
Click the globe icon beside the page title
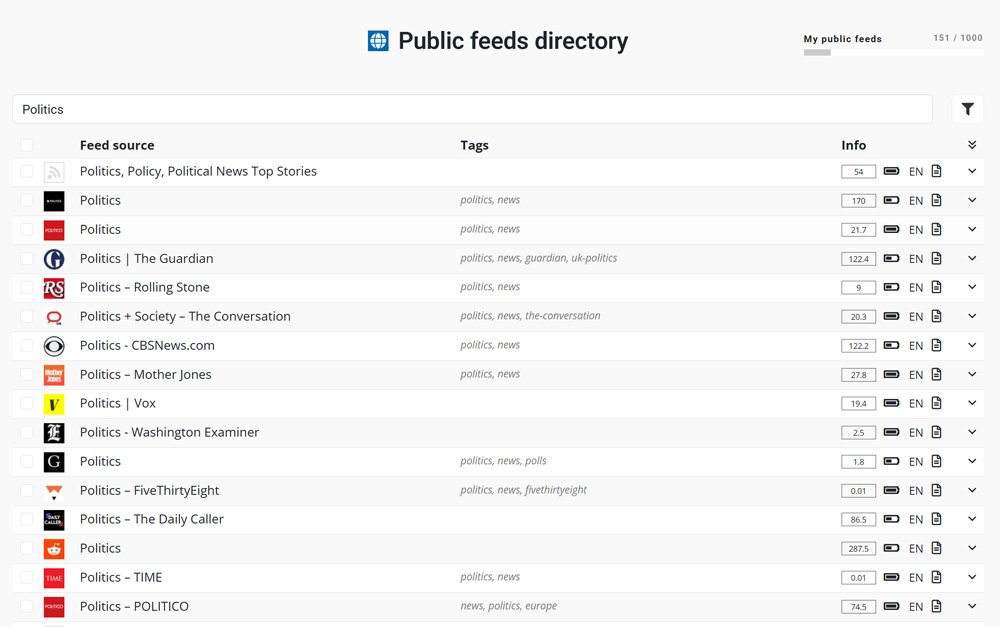pos(378,41)
